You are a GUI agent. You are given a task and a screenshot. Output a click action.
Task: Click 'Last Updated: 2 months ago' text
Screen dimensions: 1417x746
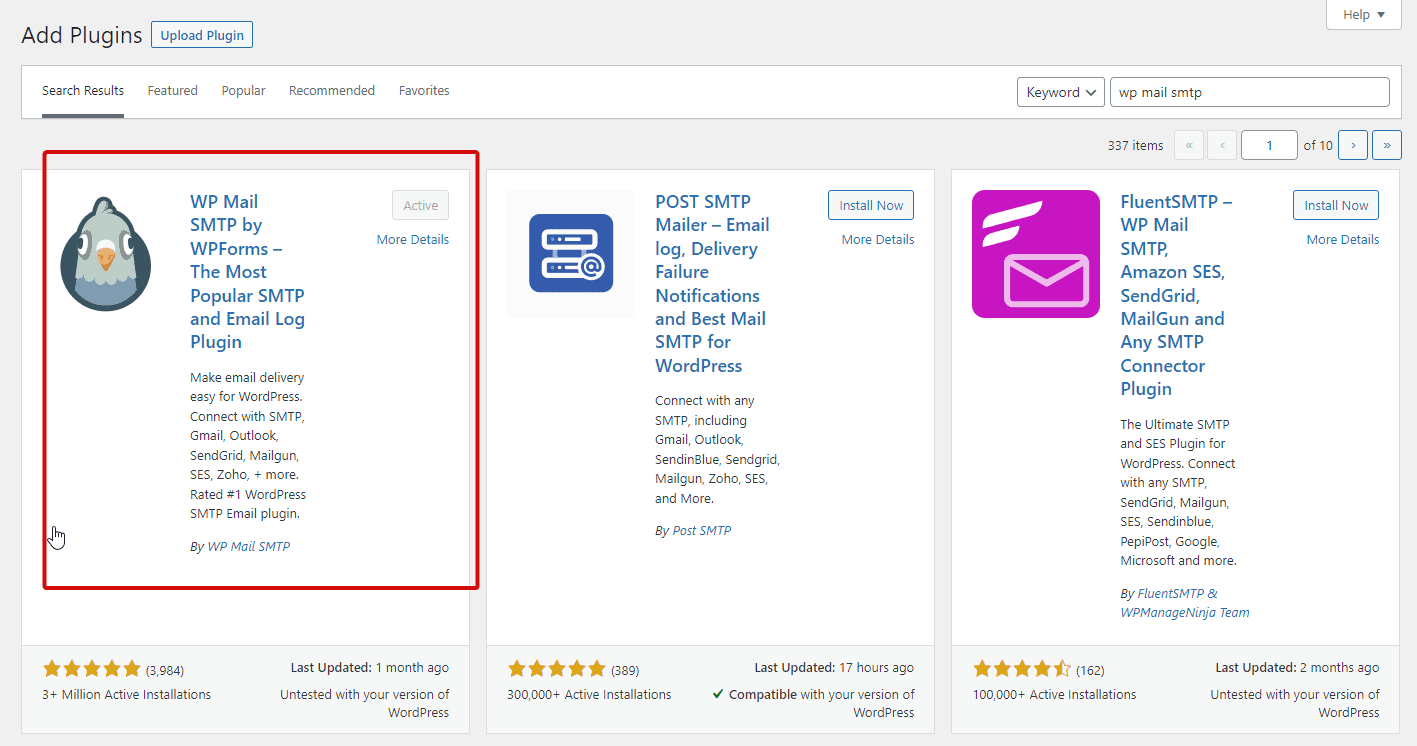pyautogui.click(x=1297, y=668)
